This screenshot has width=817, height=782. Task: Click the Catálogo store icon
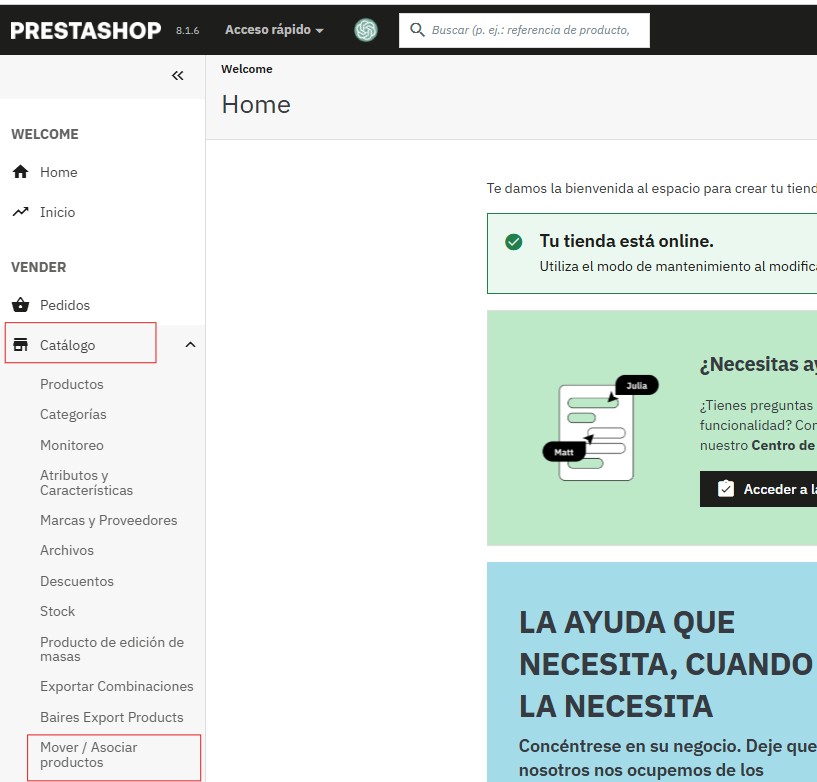pyautogui.click(x=20, y=345)
